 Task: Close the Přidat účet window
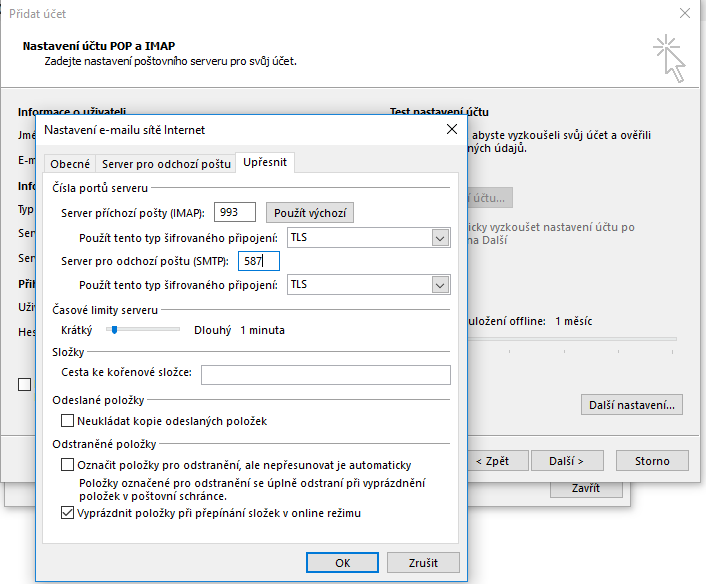(x=683, y=13)
